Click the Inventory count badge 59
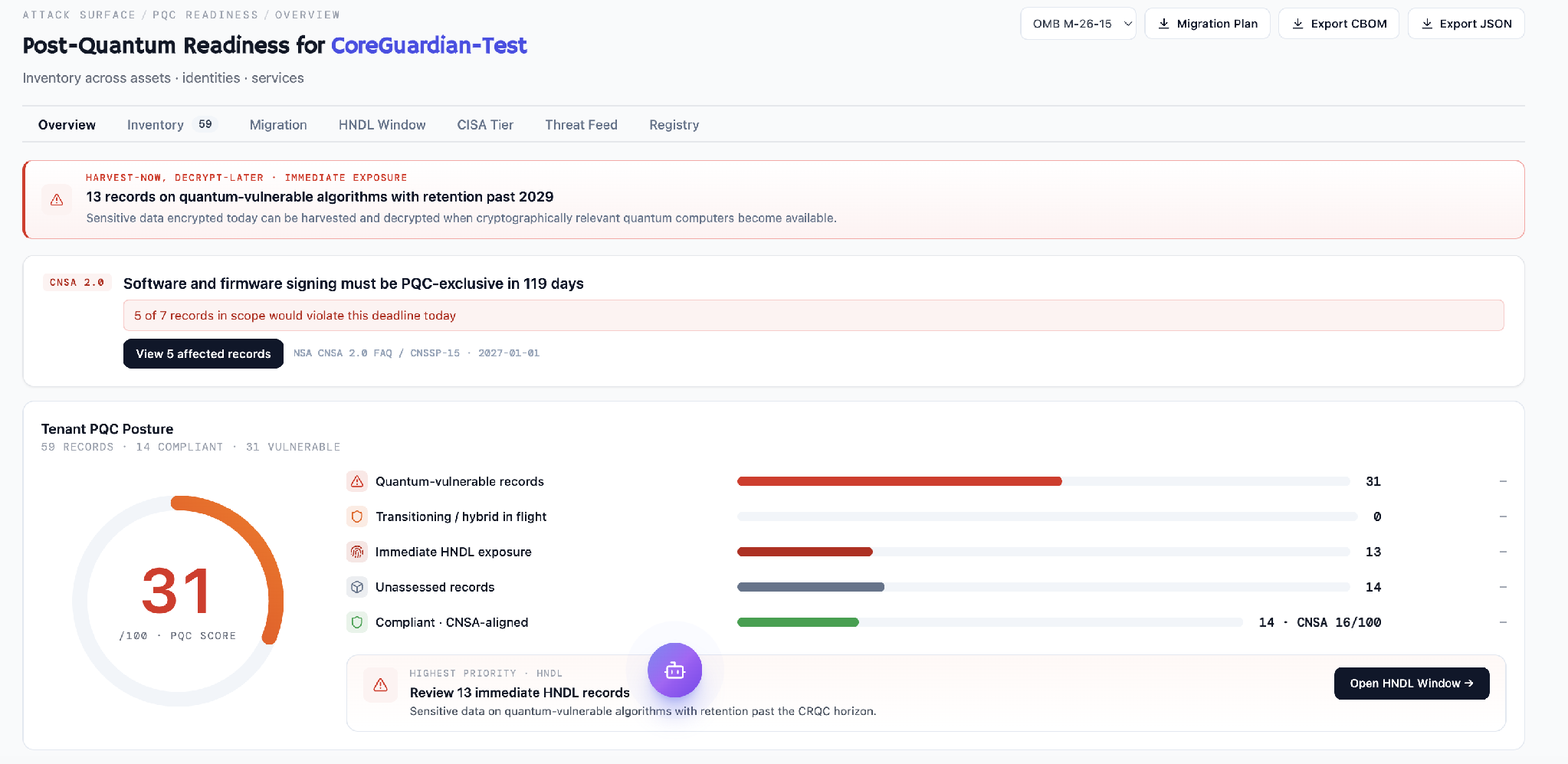The image size is (1568, 764). 205,124
